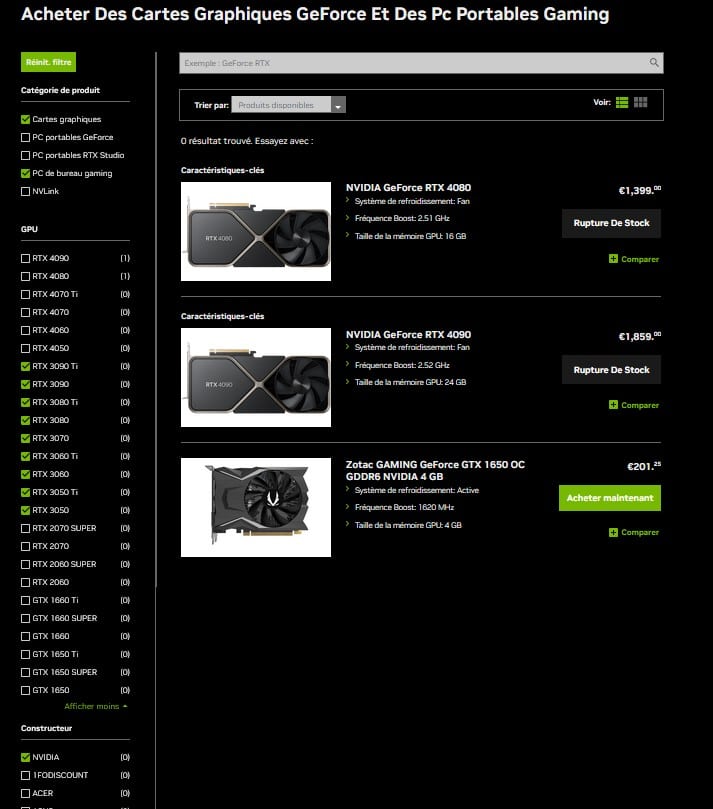Check the GTX 1650 SUPER filter
Image resolution: width=713 pixels, height=809 pixels.
click(x=25, y=672)
